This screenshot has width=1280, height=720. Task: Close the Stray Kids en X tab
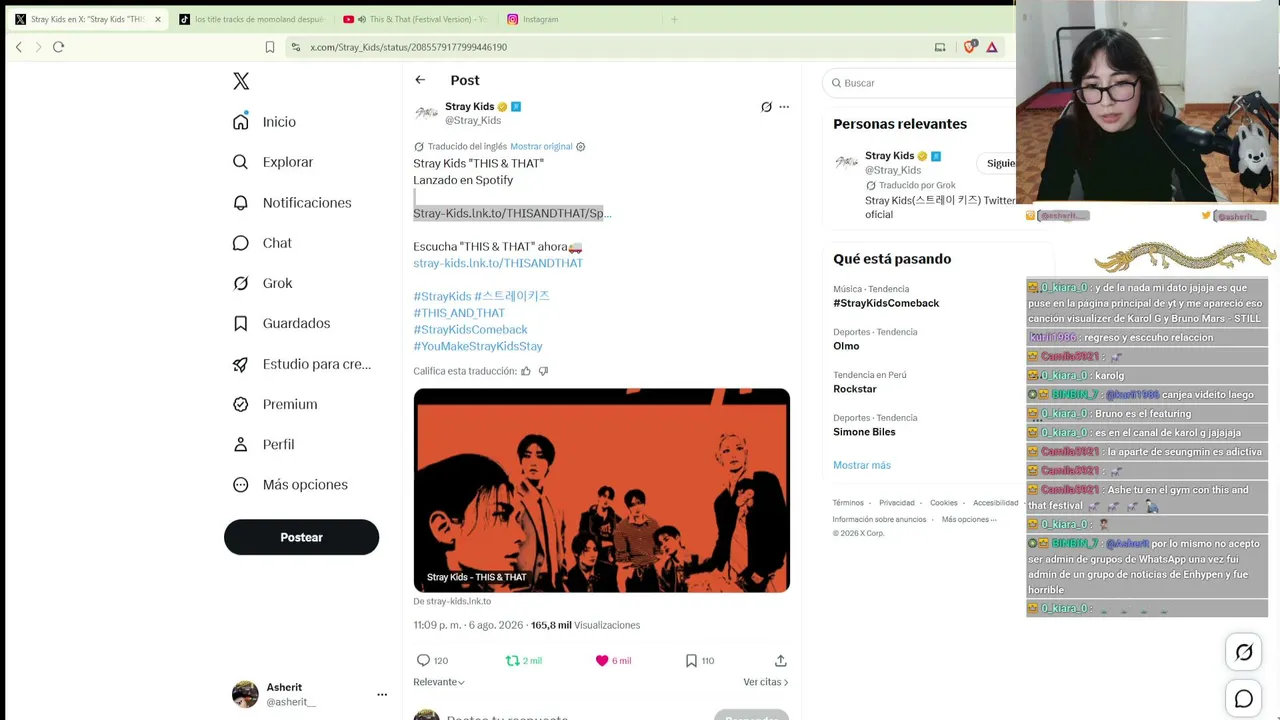[x=158, y=19]
